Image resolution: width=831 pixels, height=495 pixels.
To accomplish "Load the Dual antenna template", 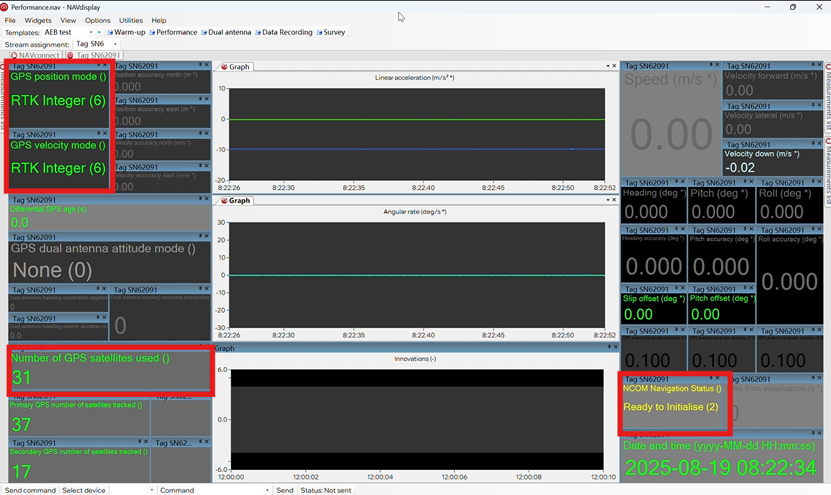I will tap(226, 32).
